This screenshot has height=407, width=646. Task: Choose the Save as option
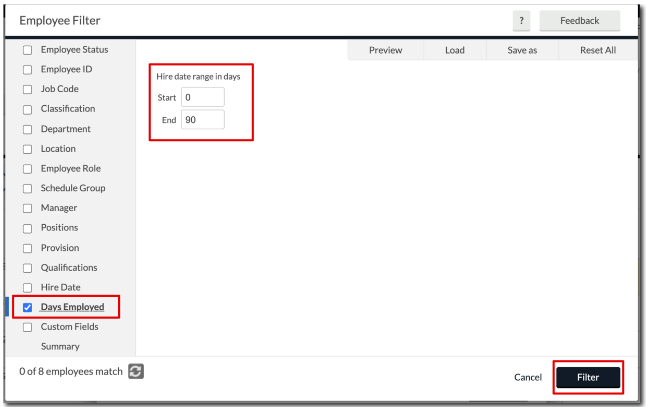[522, 50]
